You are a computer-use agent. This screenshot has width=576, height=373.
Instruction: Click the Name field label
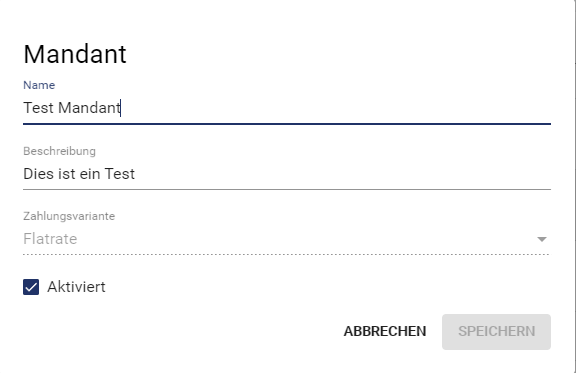click(39, 85)
